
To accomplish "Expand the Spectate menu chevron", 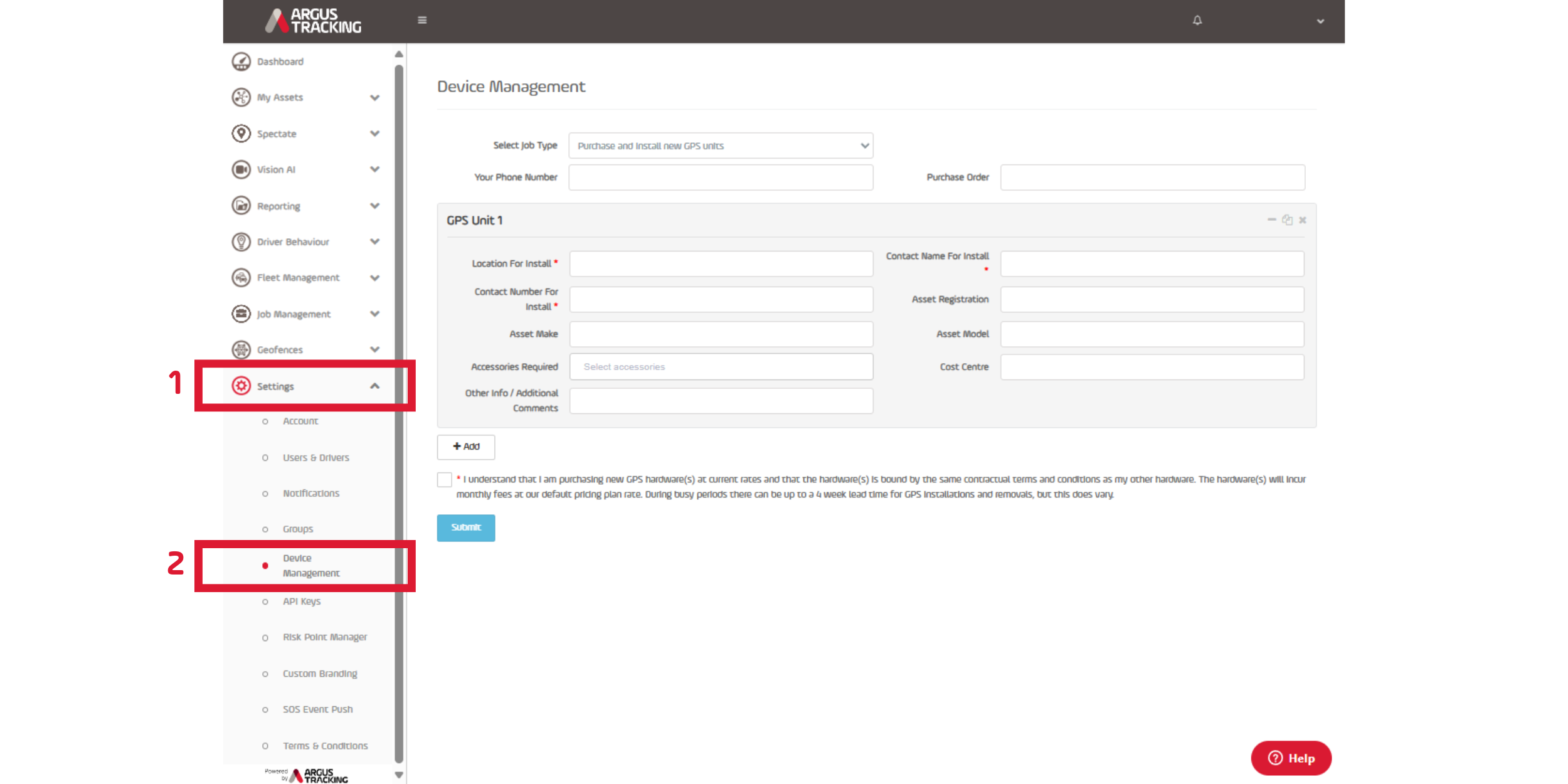I will tap(375, 134).
